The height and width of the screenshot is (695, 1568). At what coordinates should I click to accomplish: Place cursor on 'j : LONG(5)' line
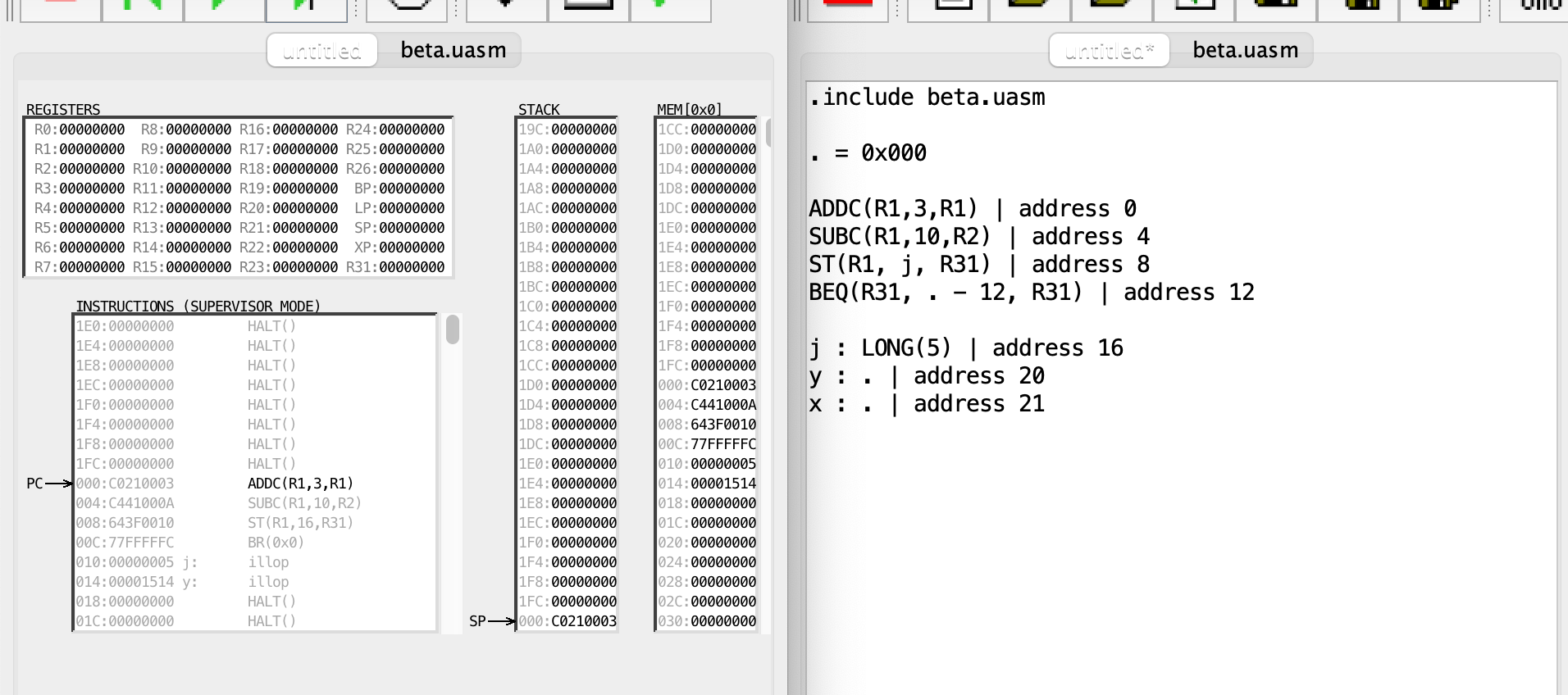click(x=966, y=348)
